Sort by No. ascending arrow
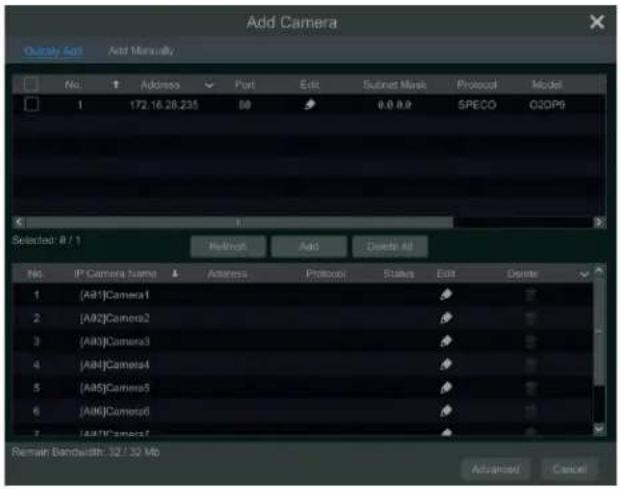The height and width of the screenshot is (489, 621). 116,84
